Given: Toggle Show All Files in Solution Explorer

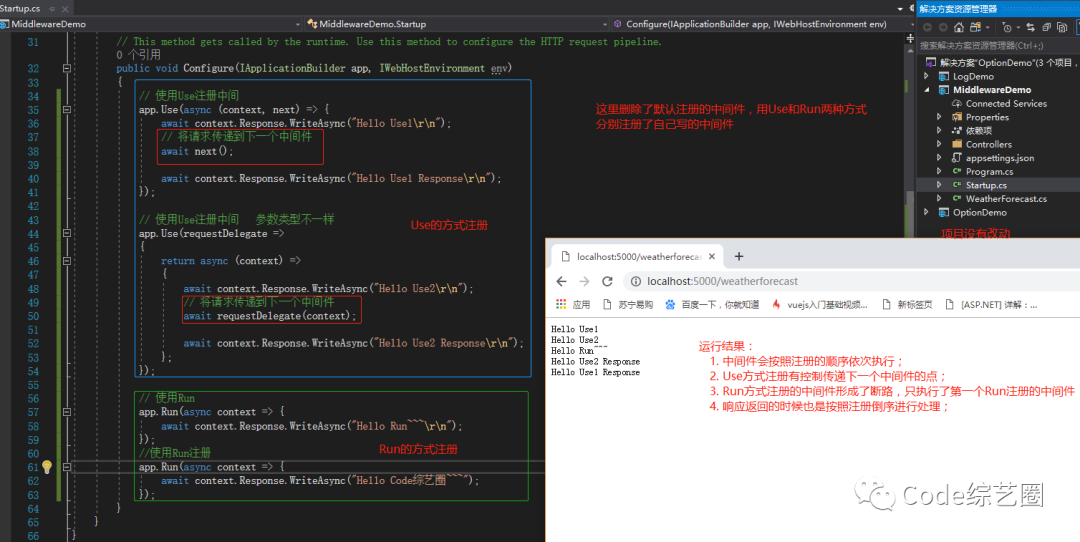Looking at the screenshot, I should click(x=1062, y=28).
